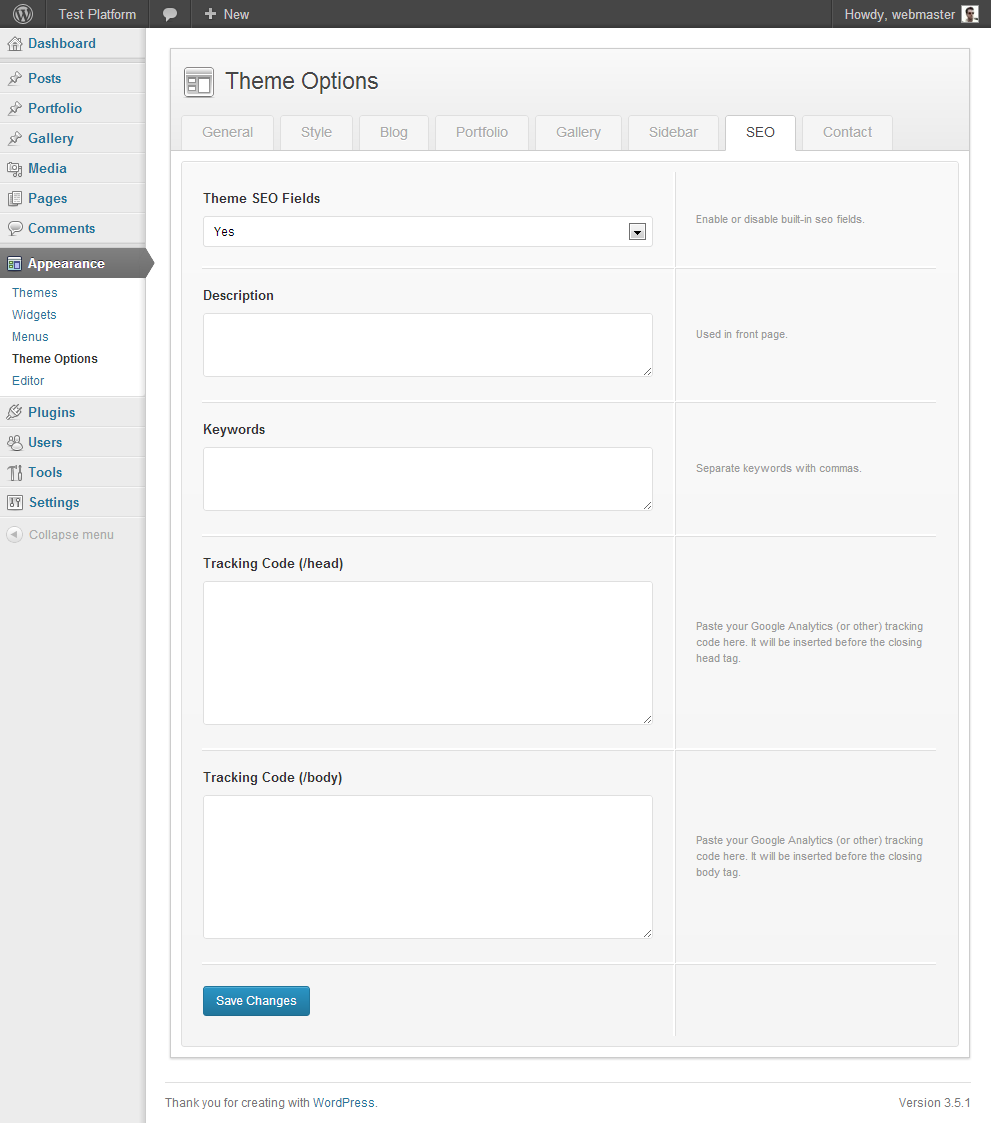Click the Save Changes button
This screenshot has width=991, height=1123.
pyautogui.click(x=256, y=1001)
